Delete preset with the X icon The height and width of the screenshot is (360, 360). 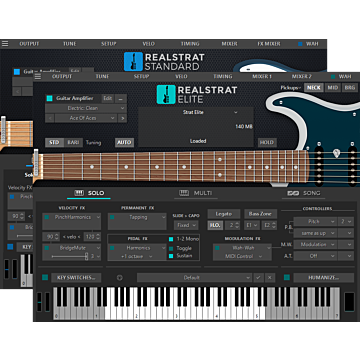point(270,277)
